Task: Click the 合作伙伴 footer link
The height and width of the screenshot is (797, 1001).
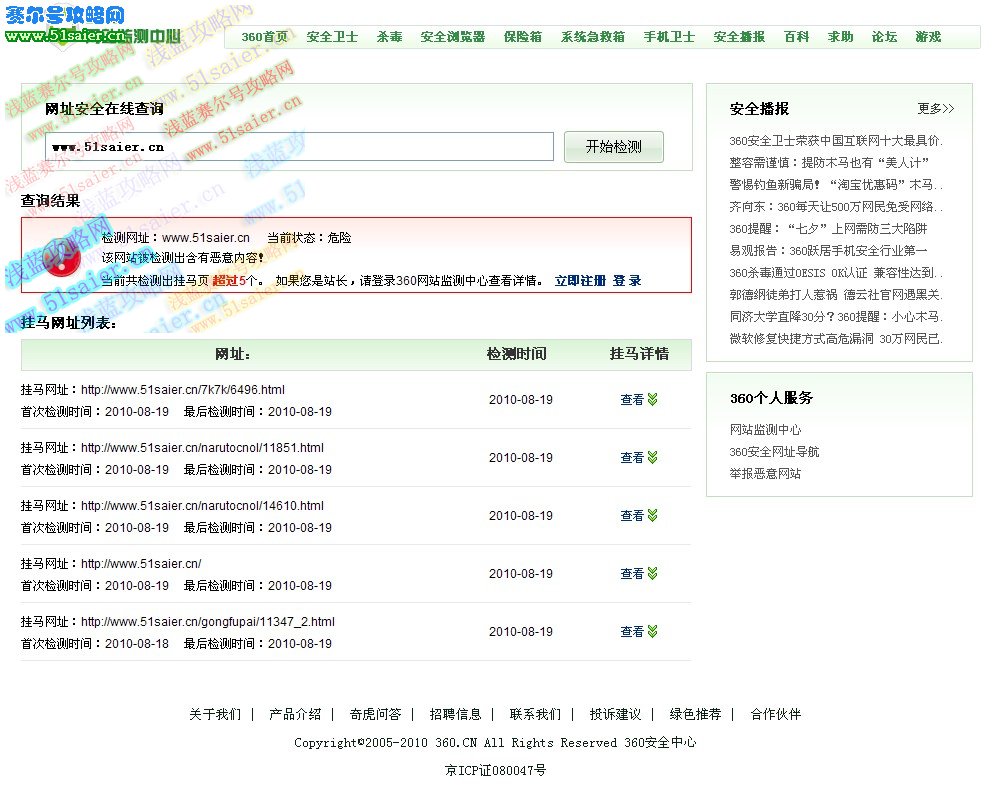Action: pyautogui.click(x=776, y=714)
